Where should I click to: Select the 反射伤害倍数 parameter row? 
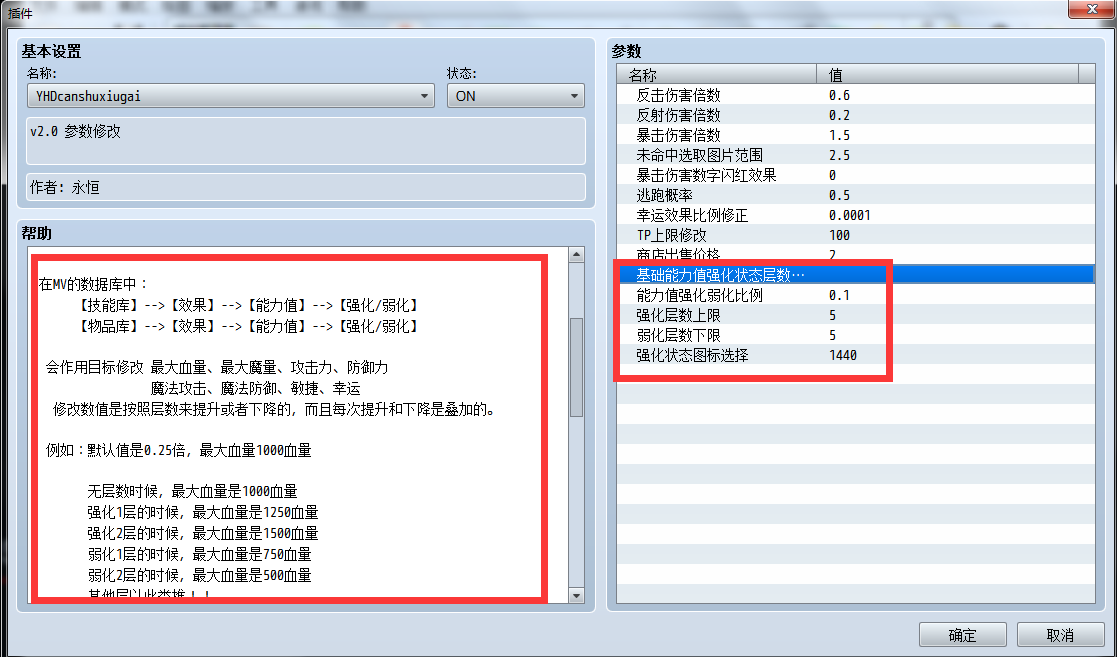point(856,115)
